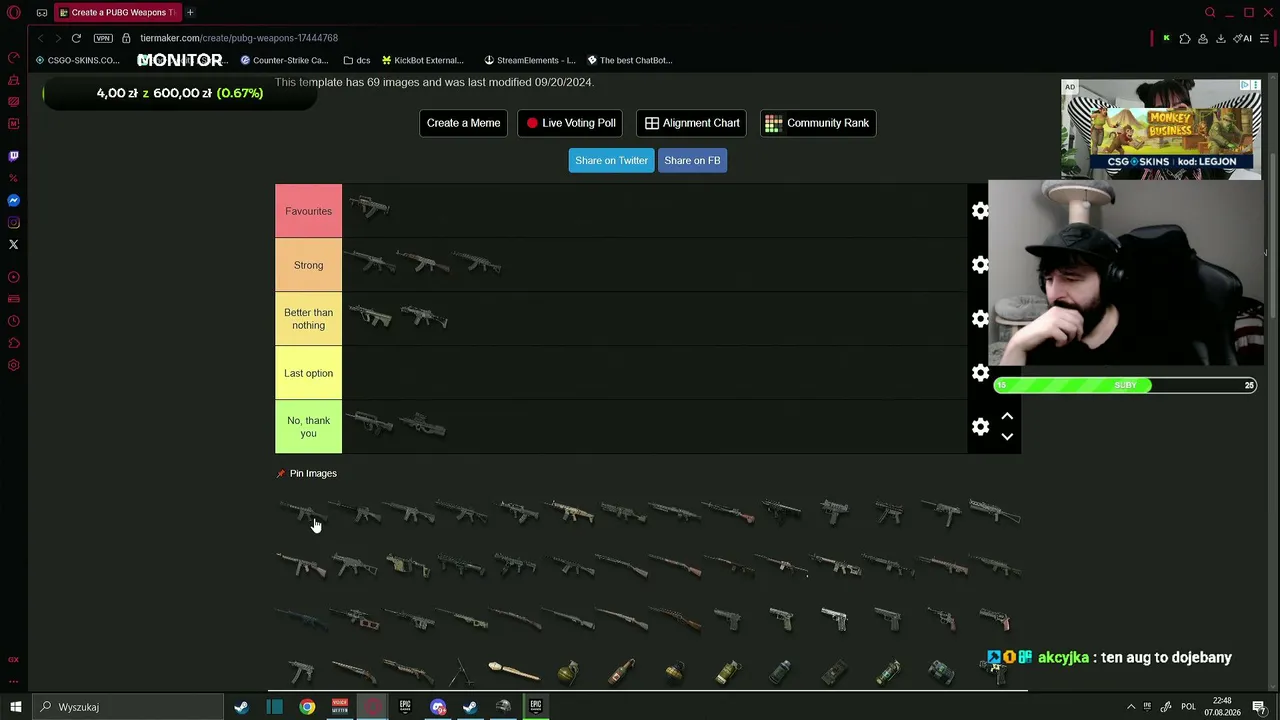Open Google Chrome from the taskbar
This screenshot has height=720, width=1280.
[307, 707]
